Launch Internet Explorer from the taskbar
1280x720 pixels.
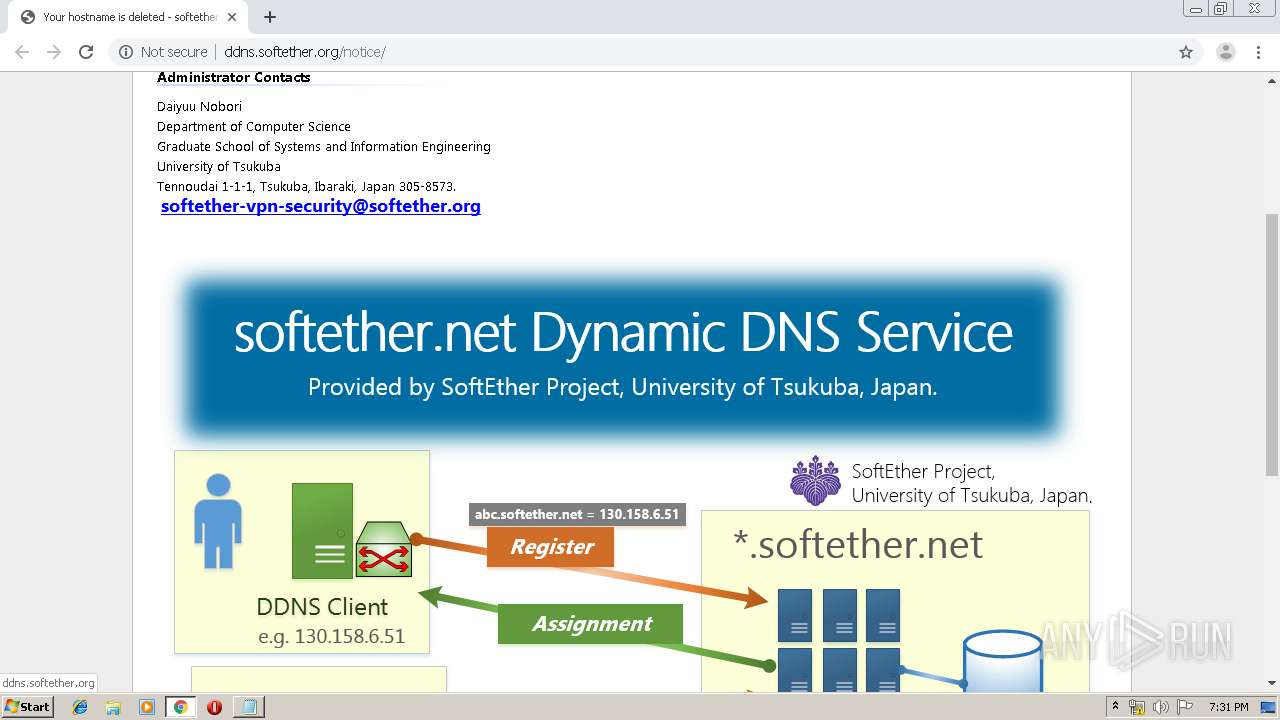pos(80,707)
